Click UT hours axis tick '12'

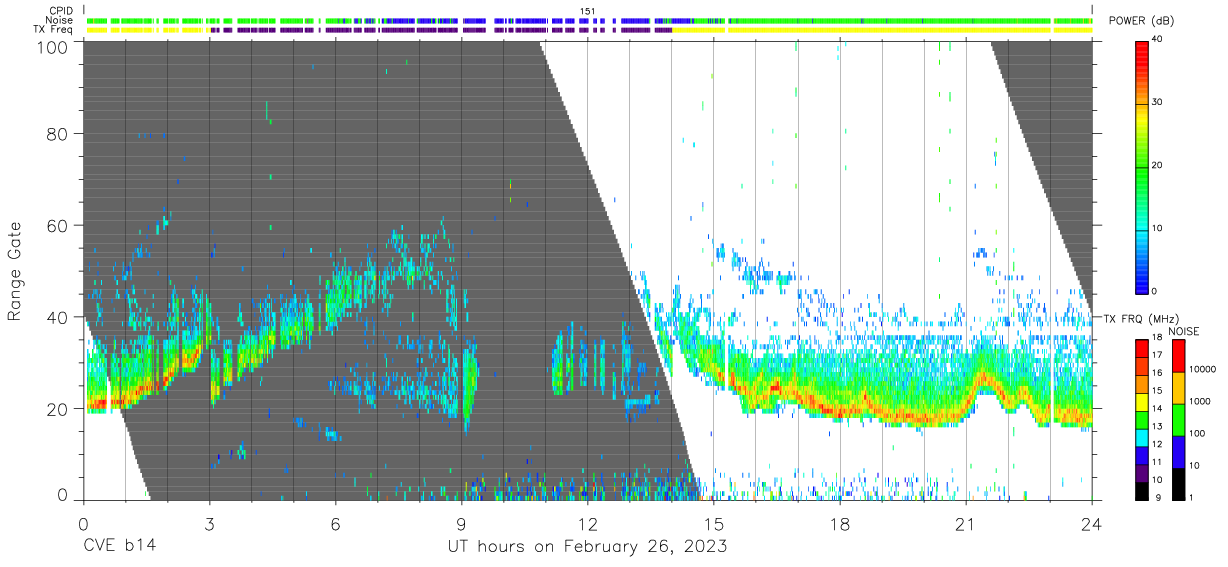coord(587,524)
